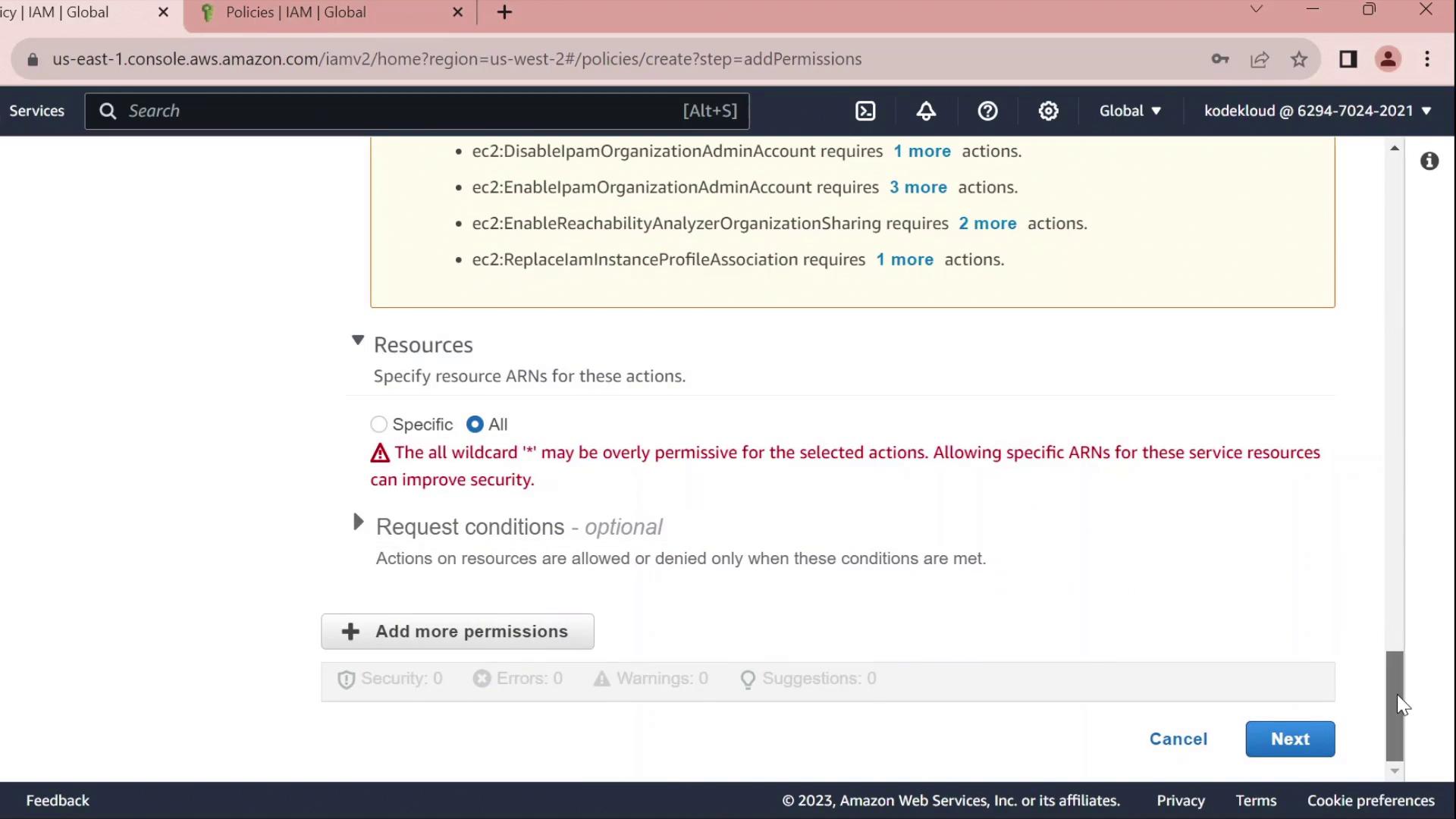Image resolution: width=1456 pixels, height=819 pixels.
Task: Open the help question mark icon
Action: [987, 111]
